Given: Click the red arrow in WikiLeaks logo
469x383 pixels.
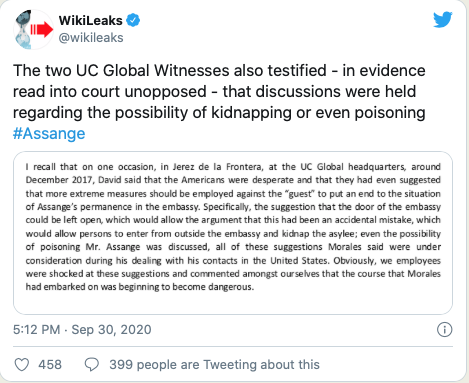Looking at the screenshot, I should coord(42,30).
